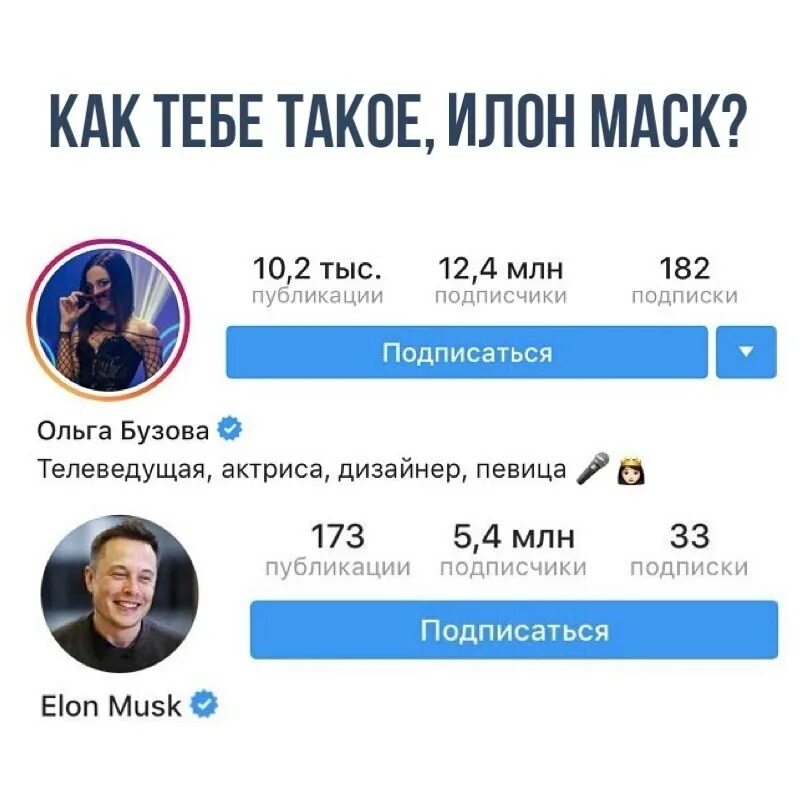
Task: Click the Ольга Бузова profile name
Action: (x=123, y=430)
